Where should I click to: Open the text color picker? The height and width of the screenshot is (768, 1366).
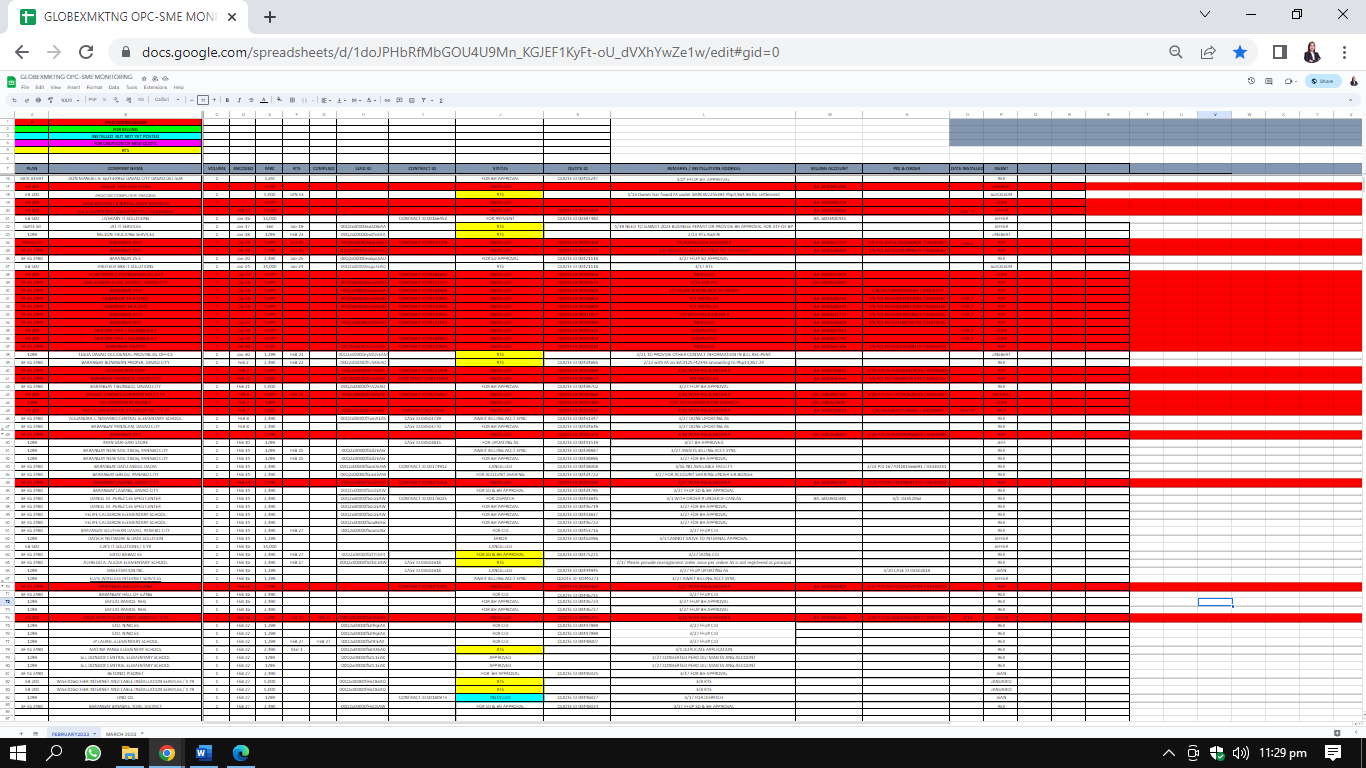click(x=263, y=100)
